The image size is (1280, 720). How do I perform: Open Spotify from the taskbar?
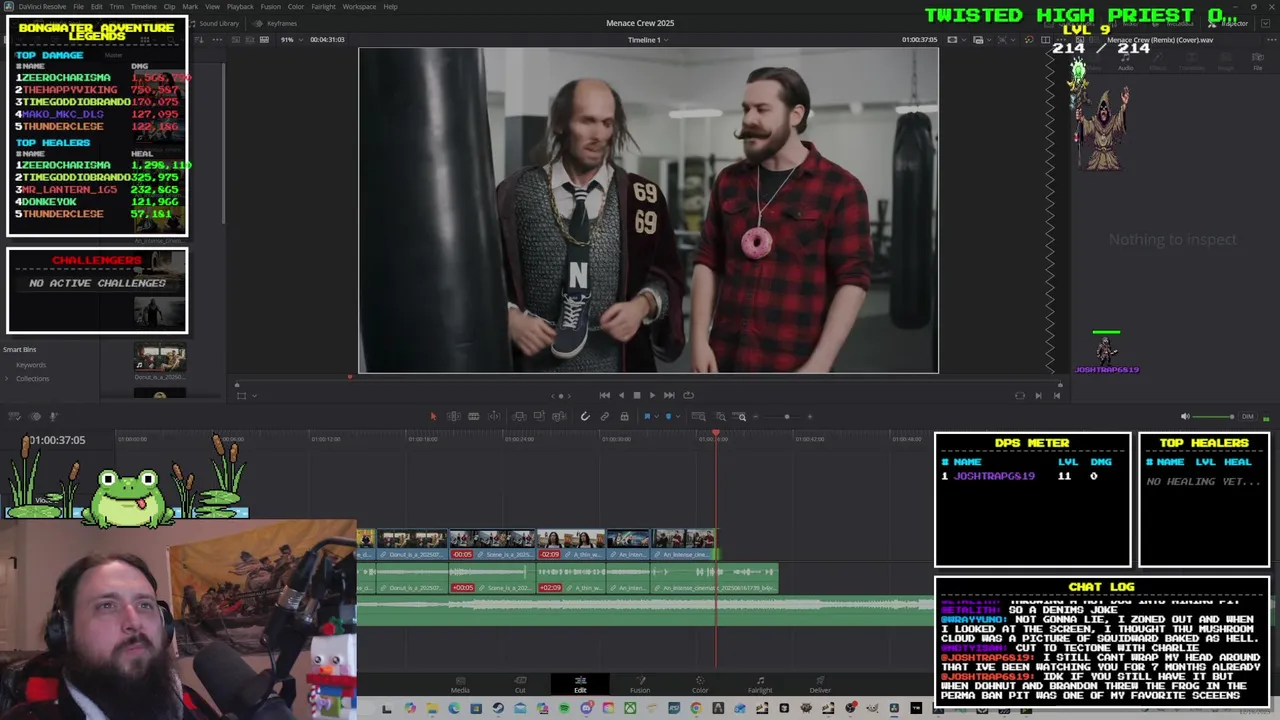pyautogui.click(x=565, y=709)
